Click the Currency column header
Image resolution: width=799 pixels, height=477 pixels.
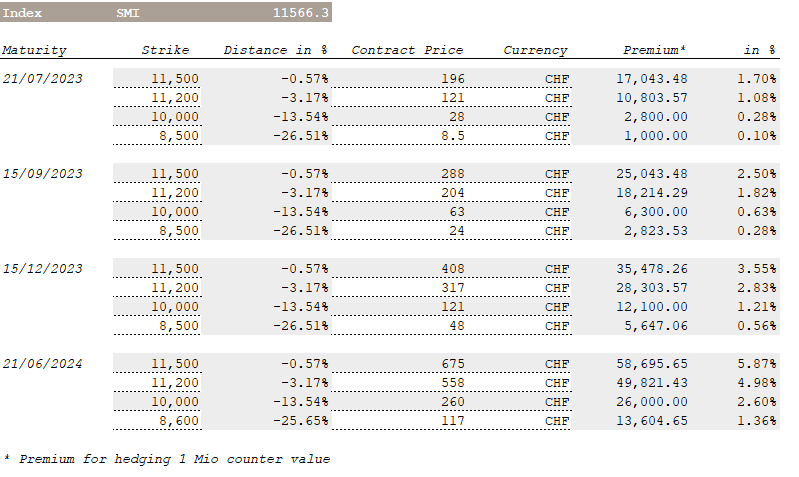pyautogui.click(x=535, y=50)
